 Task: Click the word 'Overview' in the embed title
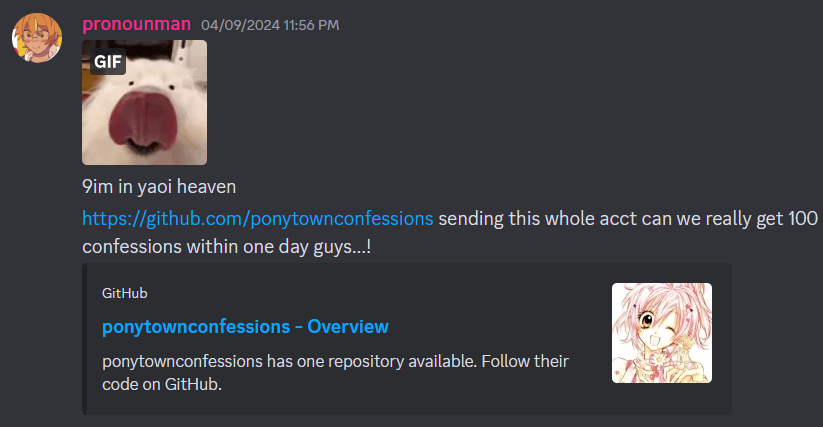click(x=348, y=326)
